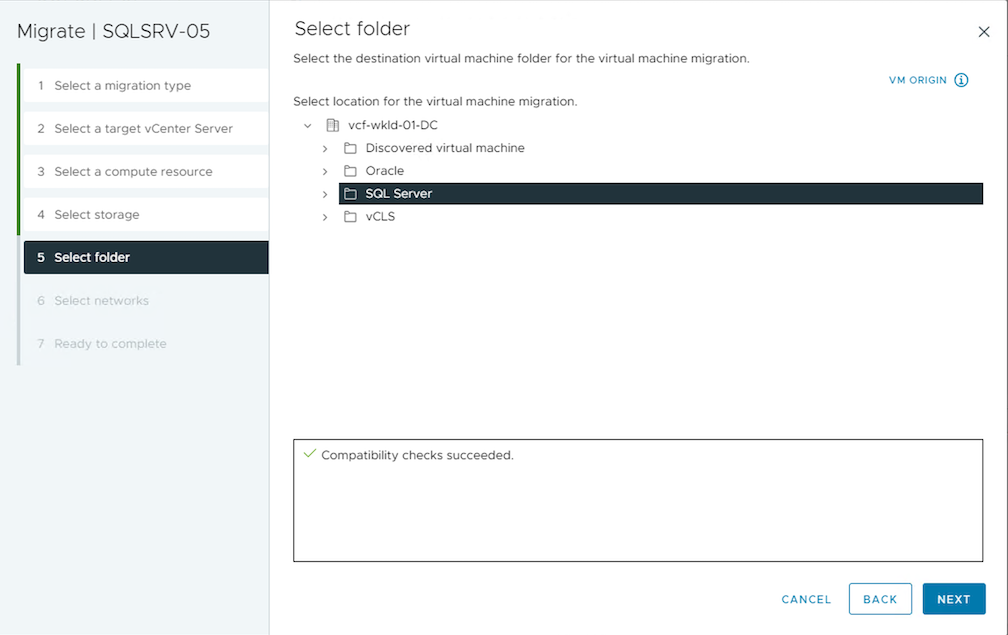
Task: Open step 3 Select a compute resource
Action: point(133,172)
